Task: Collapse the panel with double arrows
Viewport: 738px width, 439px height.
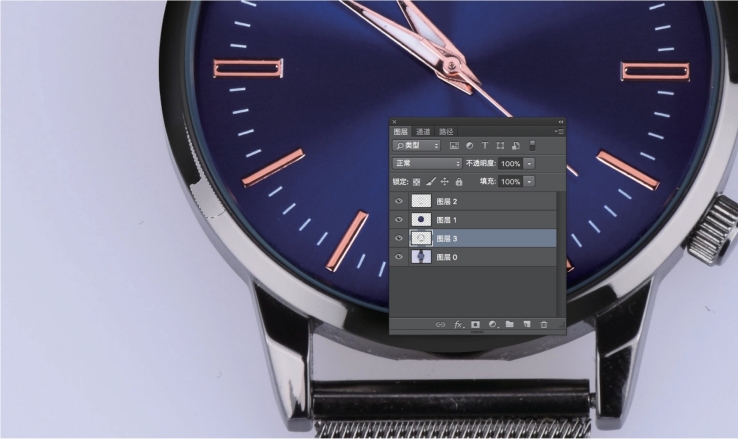Action: pos(561,122)
